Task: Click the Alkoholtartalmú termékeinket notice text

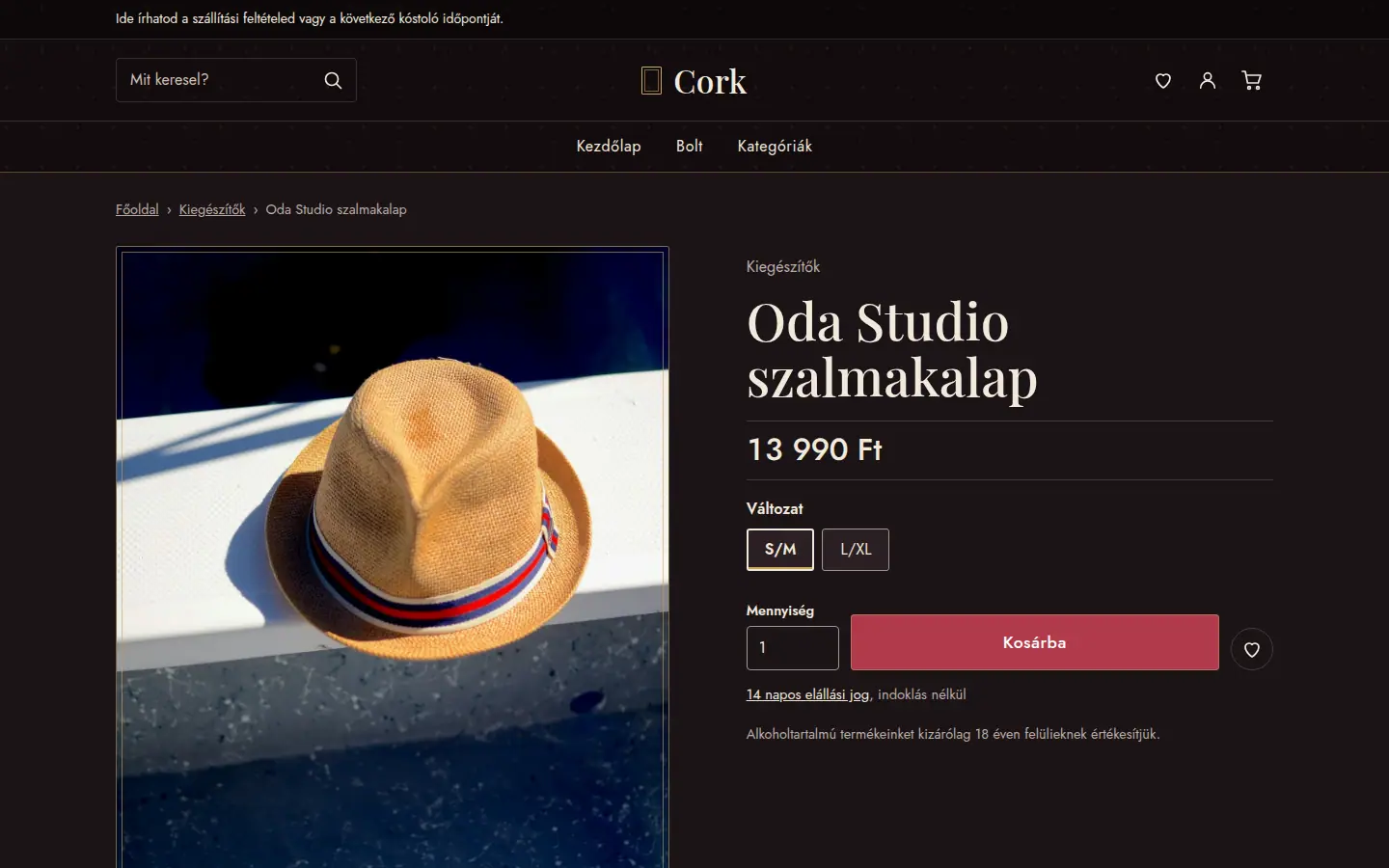Action: [x=953, y=734]
